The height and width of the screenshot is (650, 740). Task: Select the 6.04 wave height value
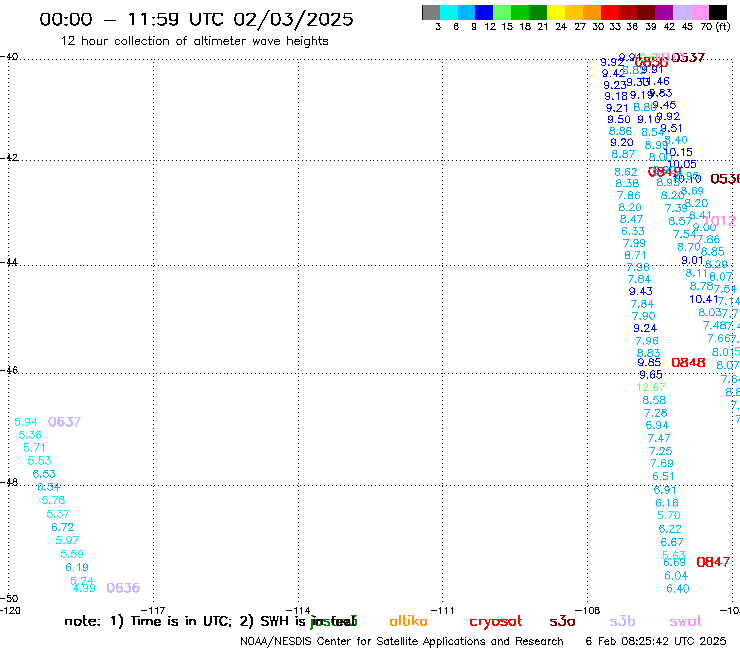coord(676,576)
